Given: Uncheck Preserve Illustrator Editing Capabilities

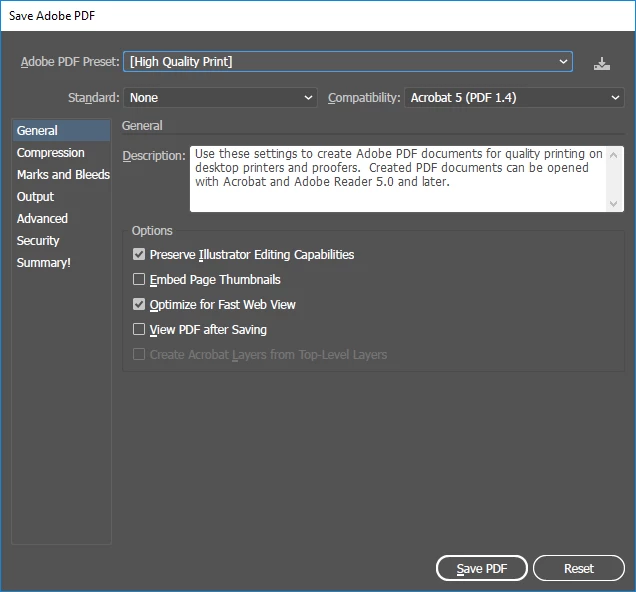Looking at the screenshot, I should (139, 254).
